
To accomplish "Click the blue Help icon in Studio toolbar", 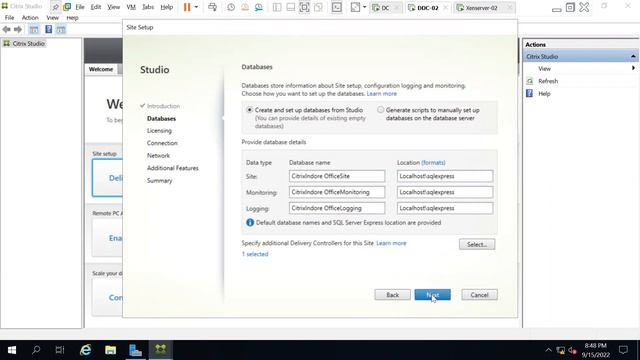I will 49,29.
